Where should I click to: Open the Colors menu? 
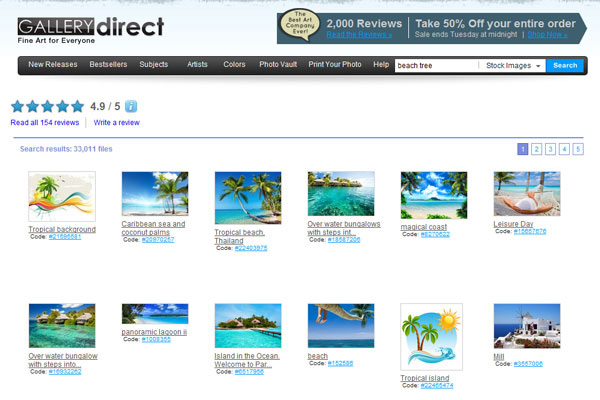point(234,64)
